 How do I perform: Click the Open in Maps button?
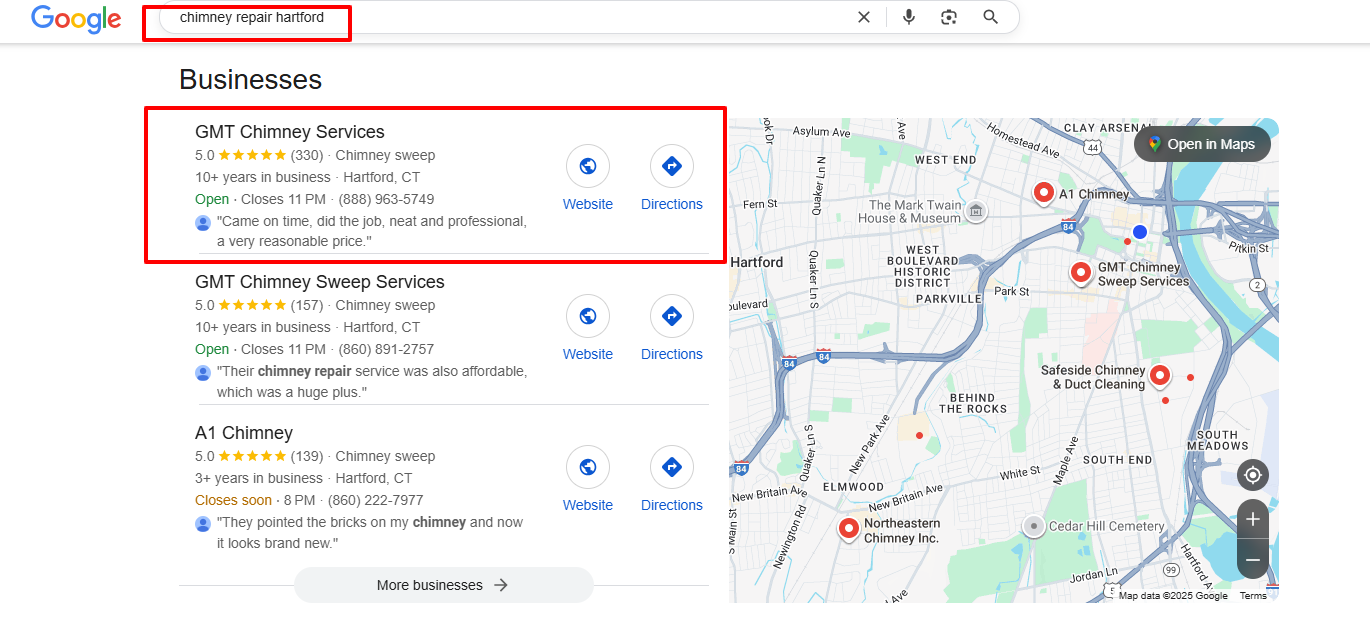click(x=1201, y=144)
